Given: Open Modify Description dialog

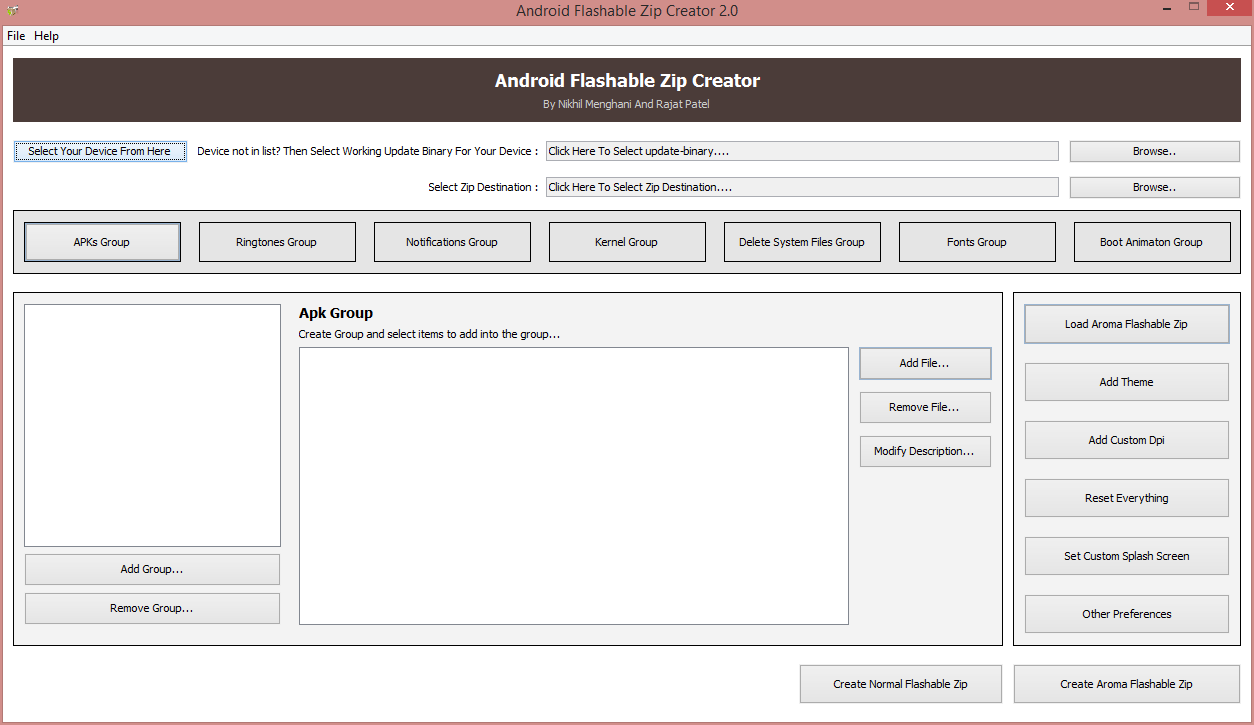Looking at the screenshot, I should [x=924, y=451].
